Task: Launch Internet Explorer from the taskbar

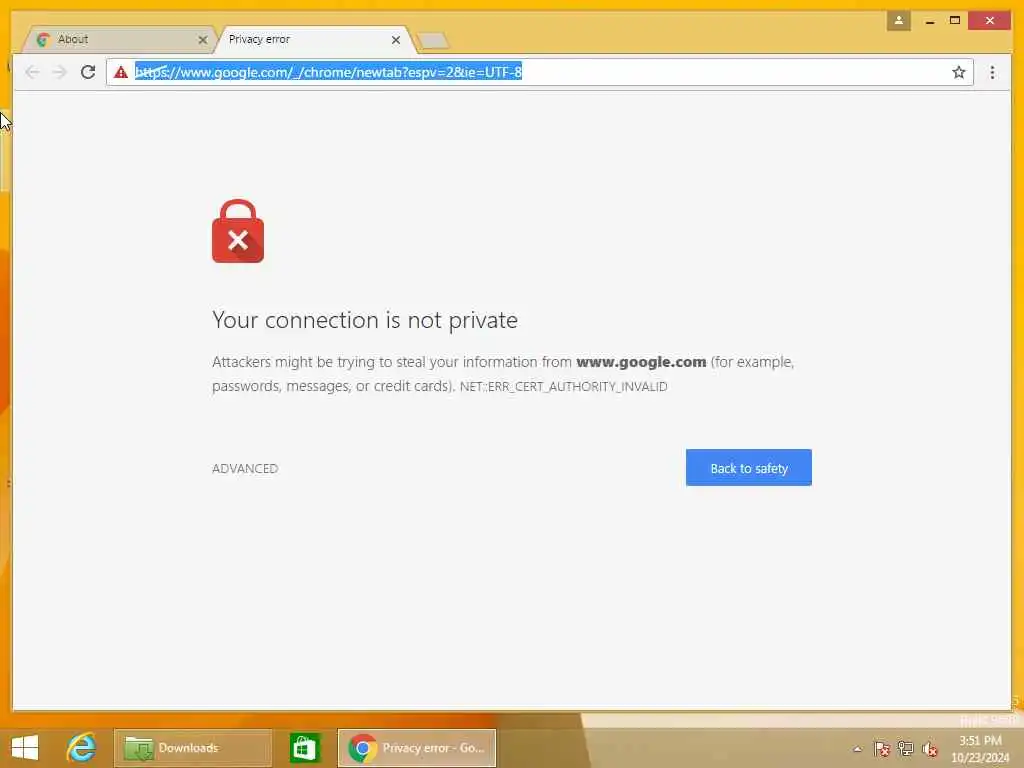Action: [x=81, y=748]
